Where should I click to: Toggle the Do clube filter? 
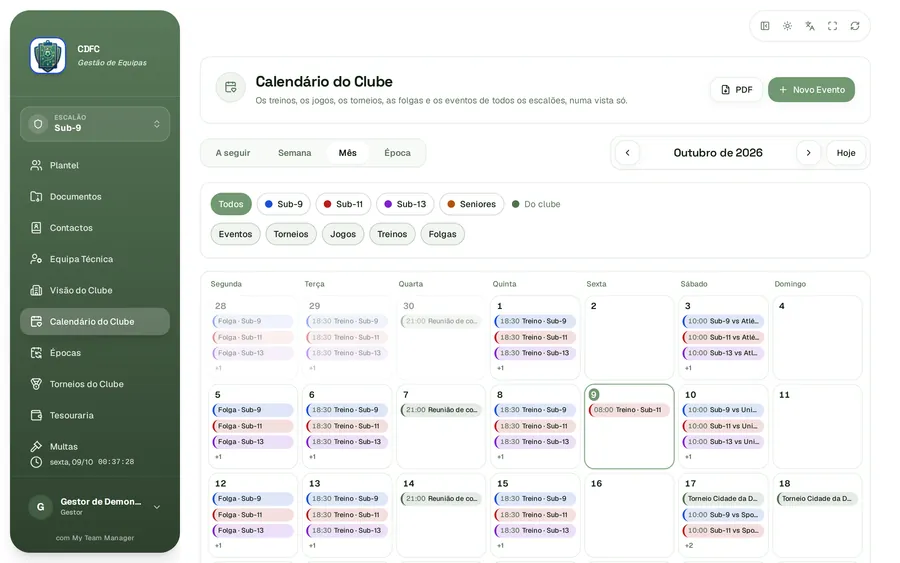[536, 204]
